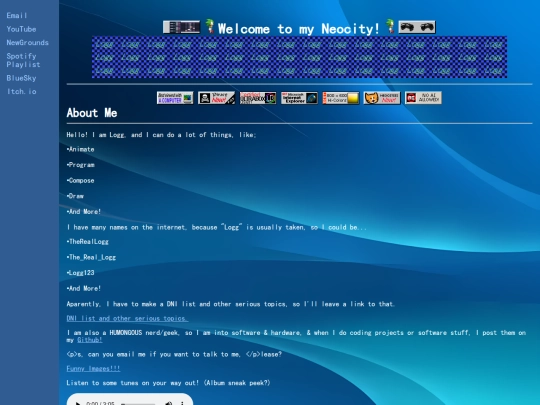Click the 'Listen to some tunes' sentence
Screen dimensions: 540x405
click(168, 383)
